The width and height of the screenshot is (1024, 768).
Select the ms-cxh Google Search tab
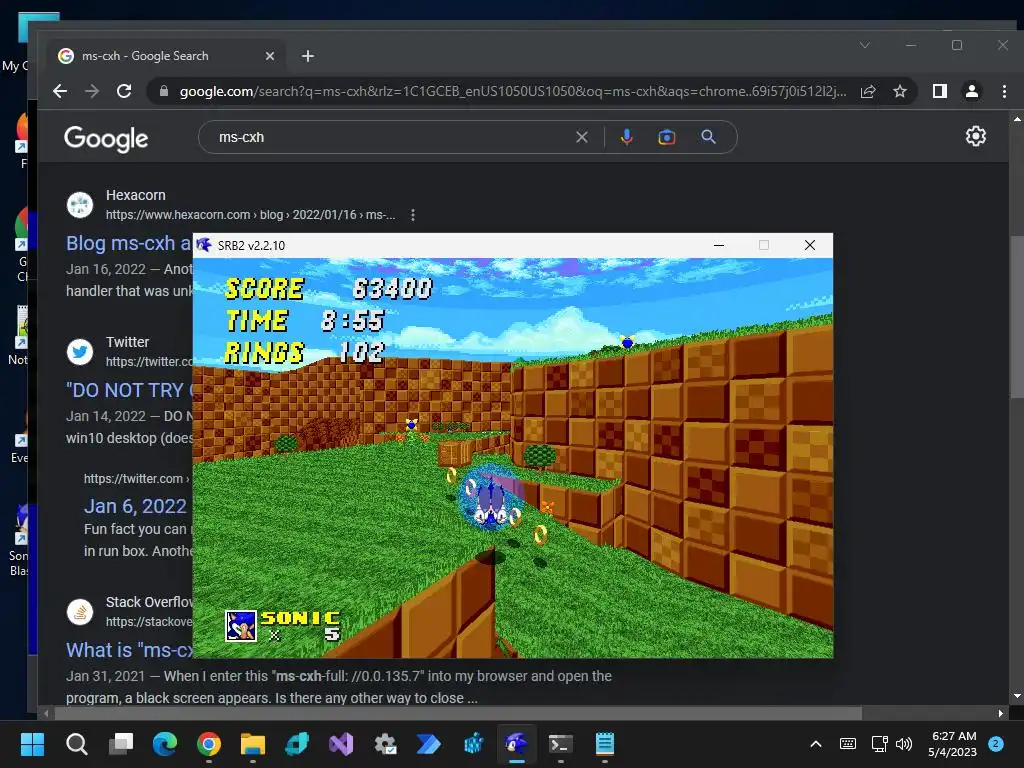(167, 56)
